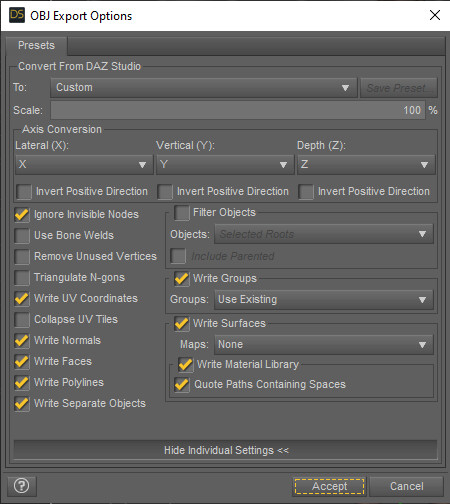450x504 pixels.
Task: Enable Use Bone Welds checkbox
Action: [22, 235]
